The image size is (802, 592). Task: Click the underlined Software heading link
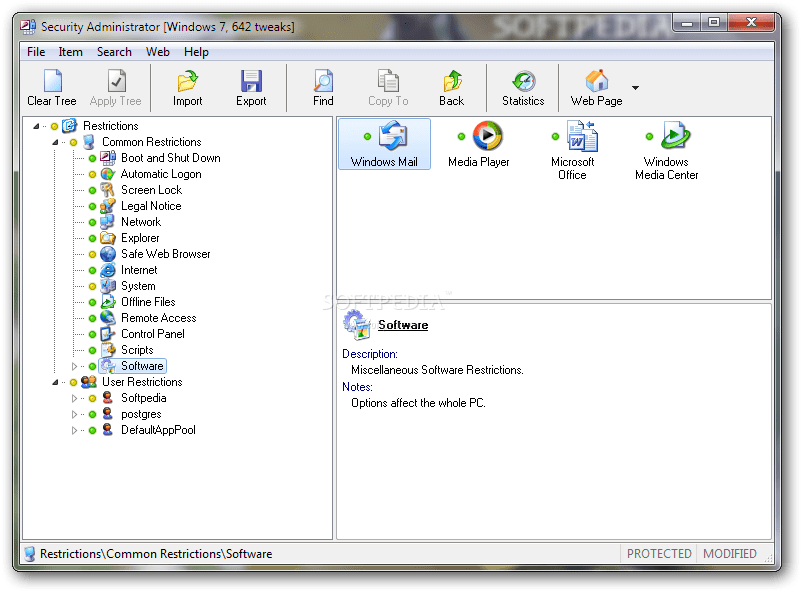(x=403, y=325)
